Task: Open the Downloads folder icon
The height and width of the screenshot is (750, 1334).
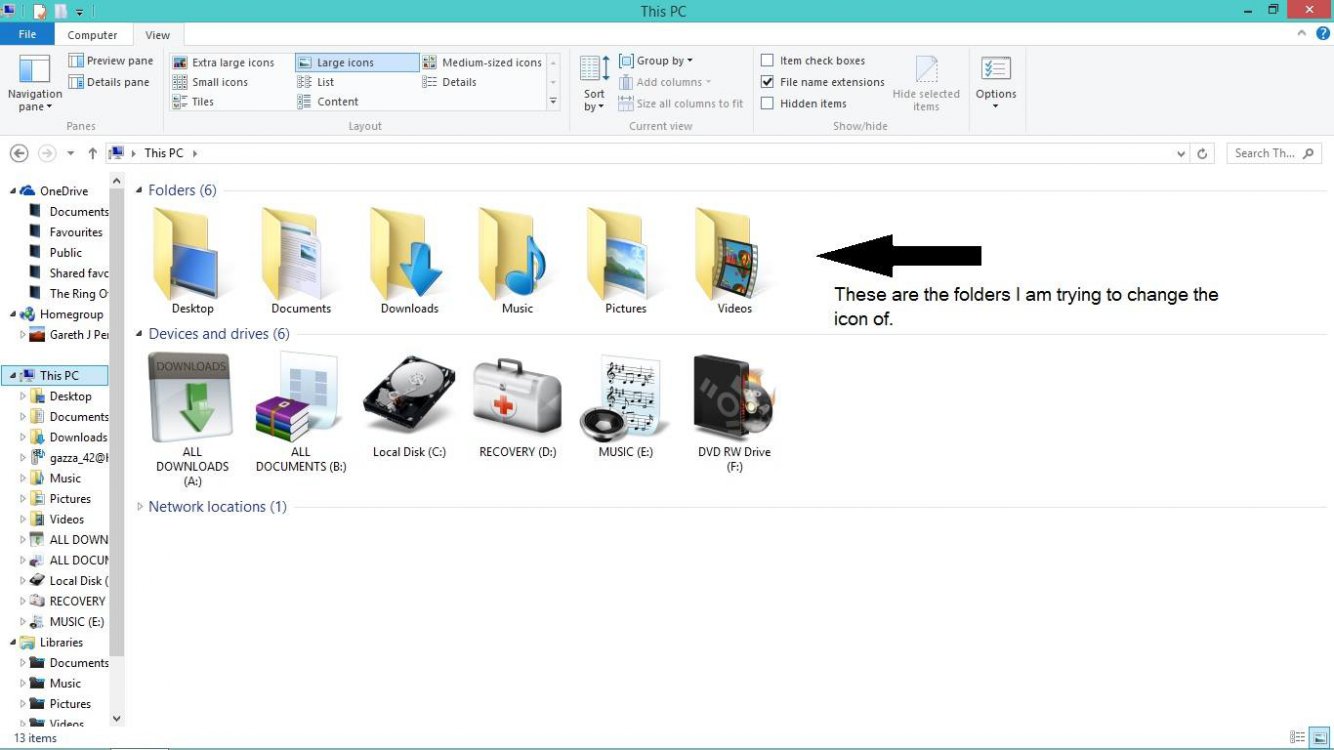Action: point(408,250)
